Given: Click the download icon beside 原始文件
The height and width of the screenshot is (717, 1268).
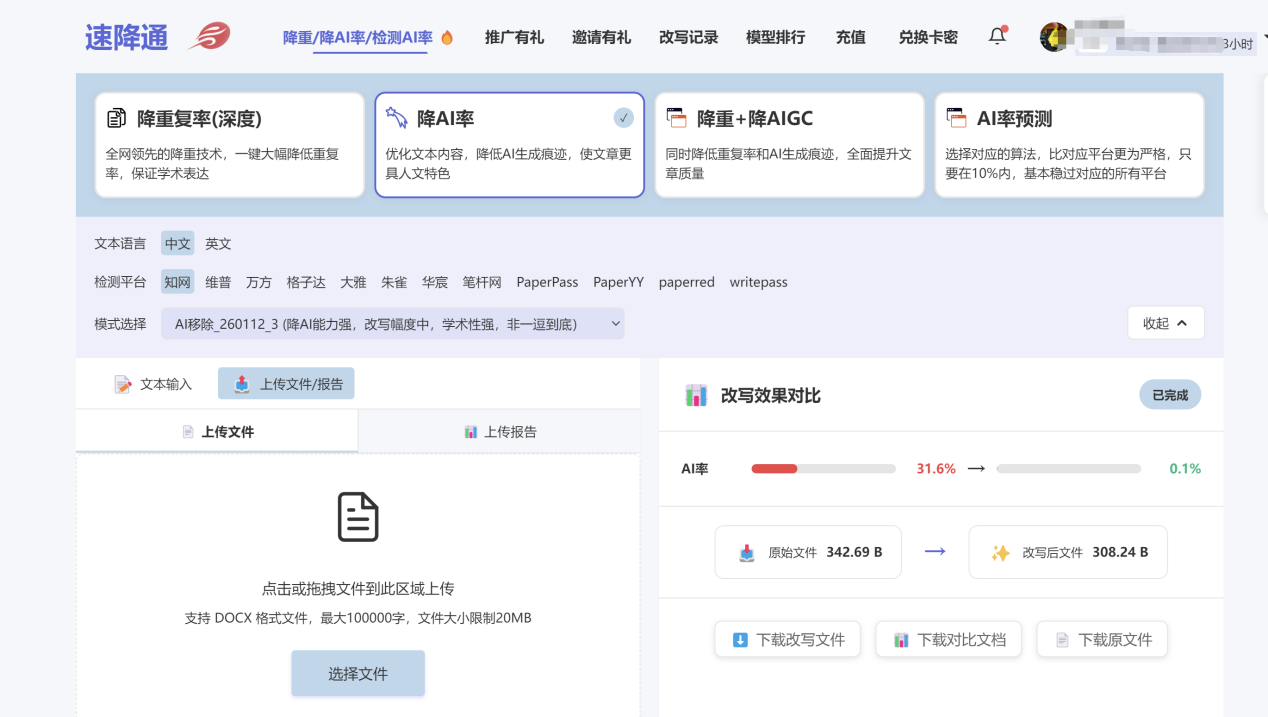Looking at the screenshot, I should tap(747, 553).
